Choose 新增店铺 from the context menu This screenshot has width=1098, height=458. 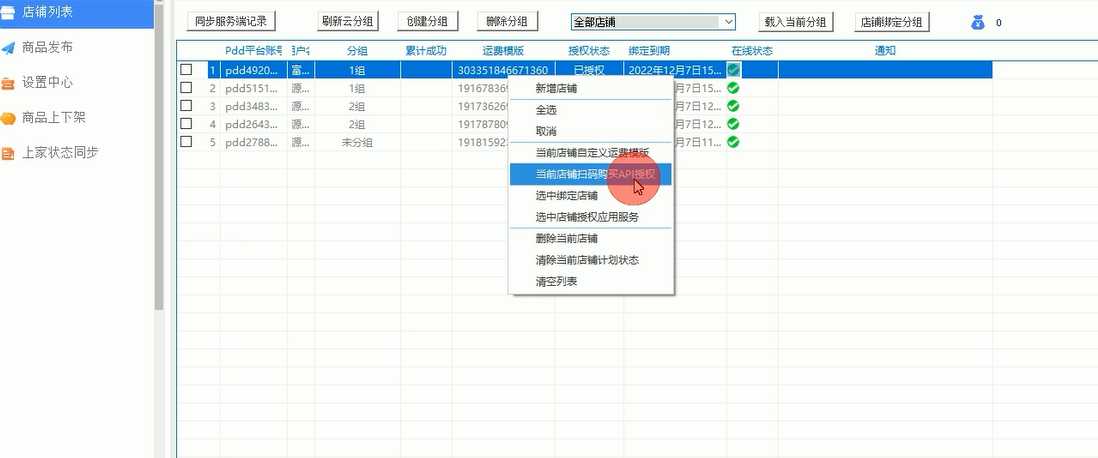coord(556,89)
